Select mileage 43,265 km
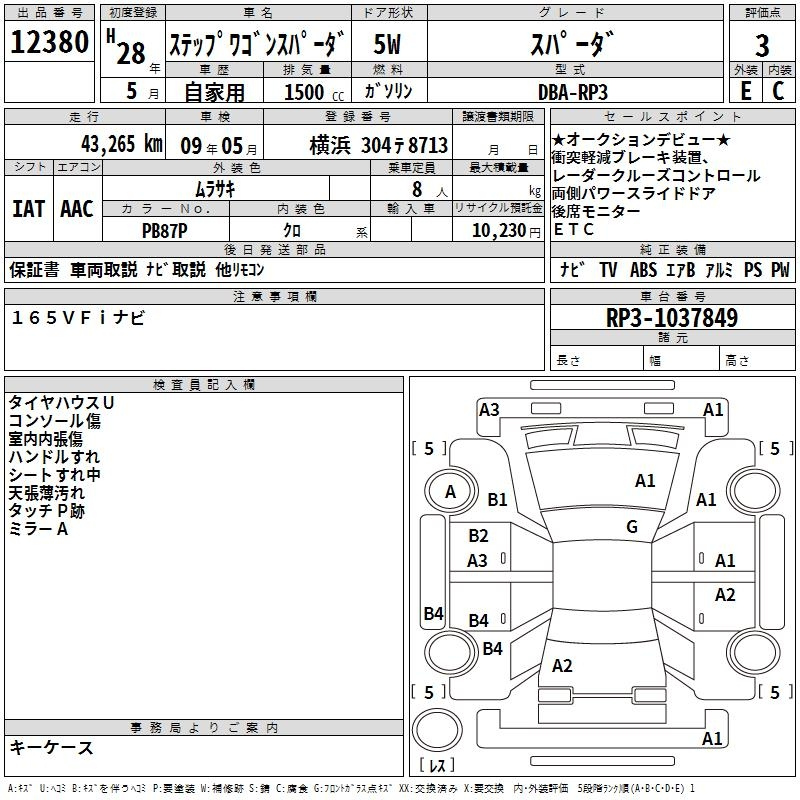 [x=122, y=144]
